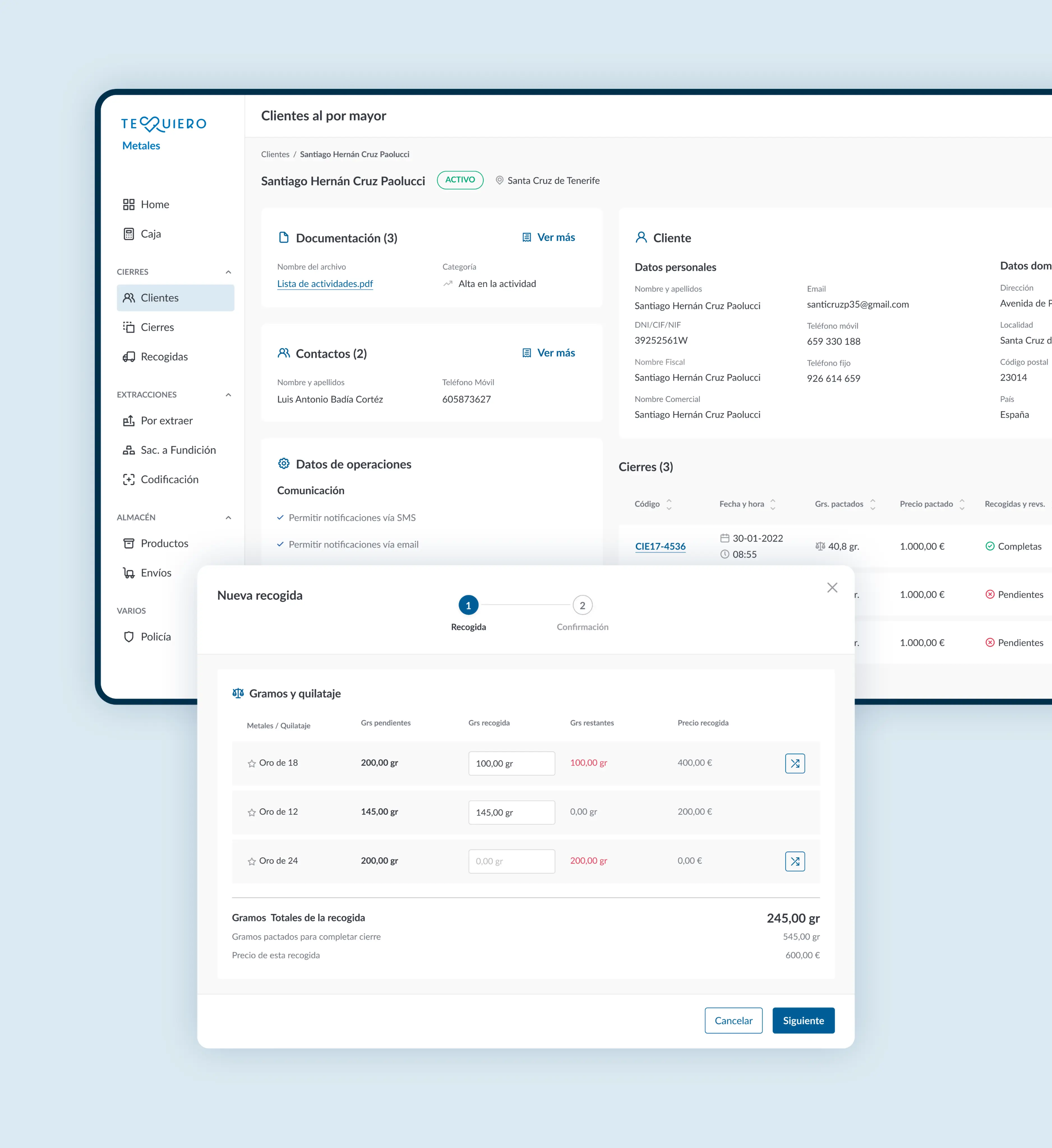Select Sac. a Fundición in Extracciones
Image resolution: width=1052 pixels, height=1148 pixels.
pos(178,450)
